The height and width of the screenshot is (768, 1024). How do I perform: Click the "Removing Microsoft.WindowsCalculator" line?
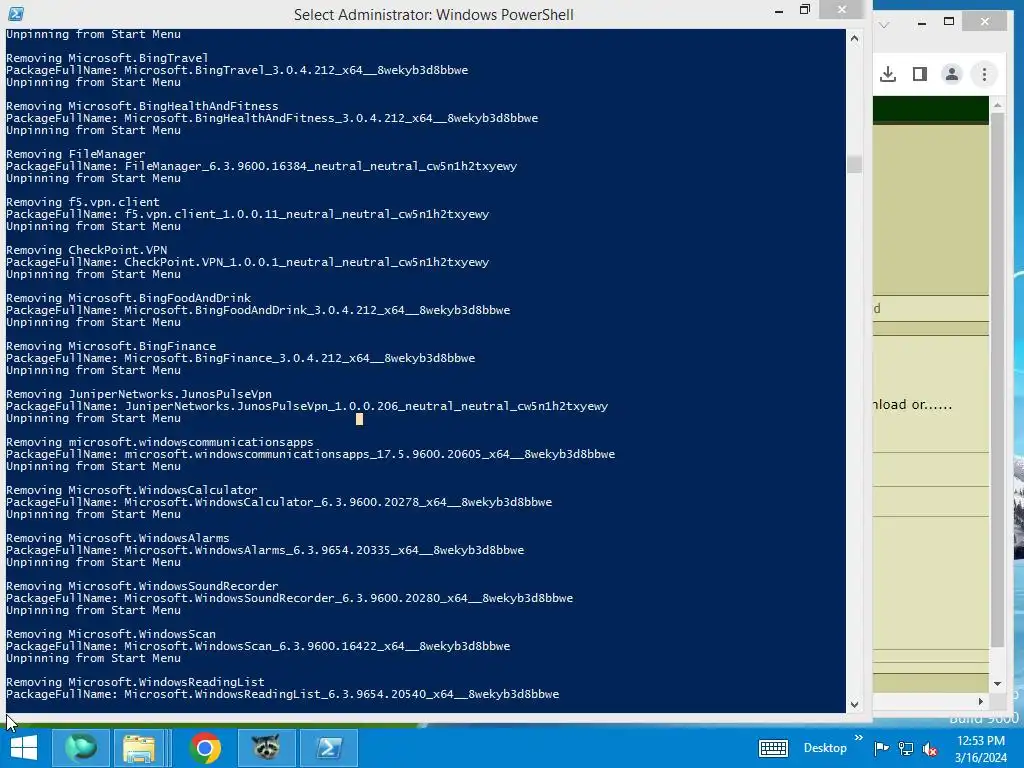tap(132, 490)
